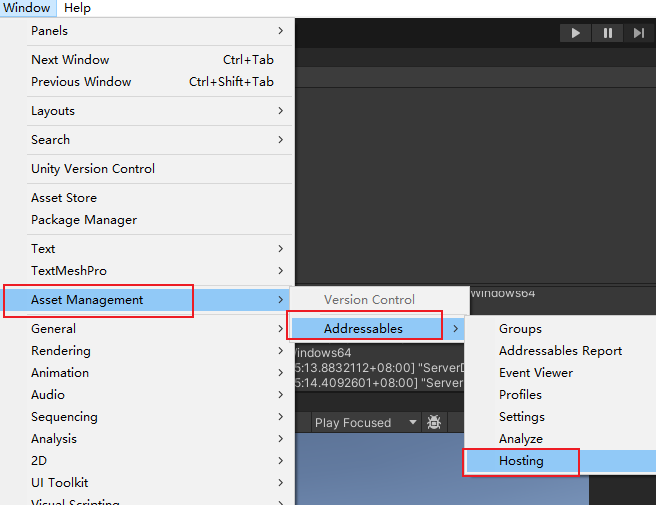Open the Help menu in the menu bar
Viewport: 656px width, 505px height.
[x=77, y=8]
